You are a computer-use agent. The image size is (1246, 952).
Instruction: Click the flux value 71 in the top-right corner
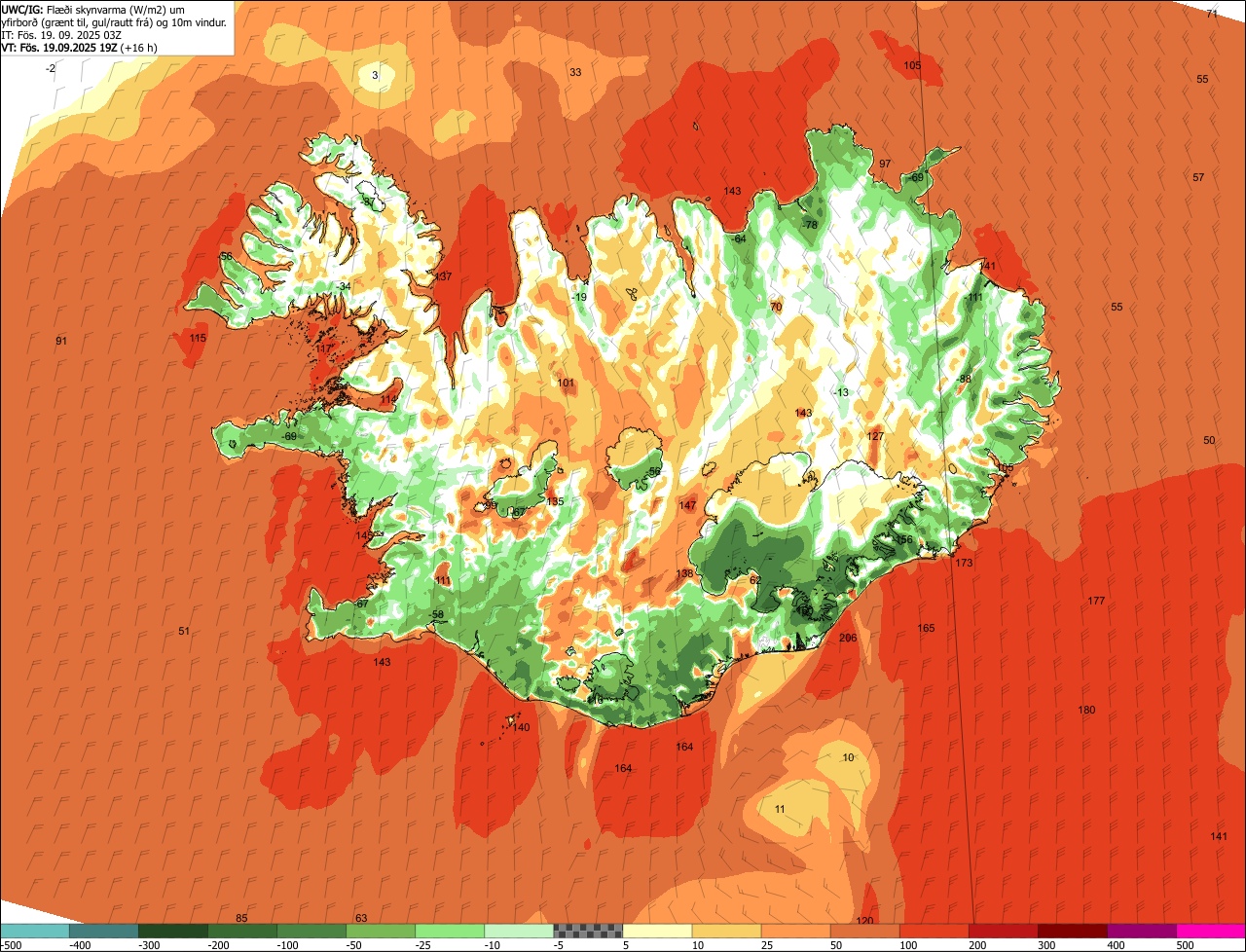[1212, 14]
